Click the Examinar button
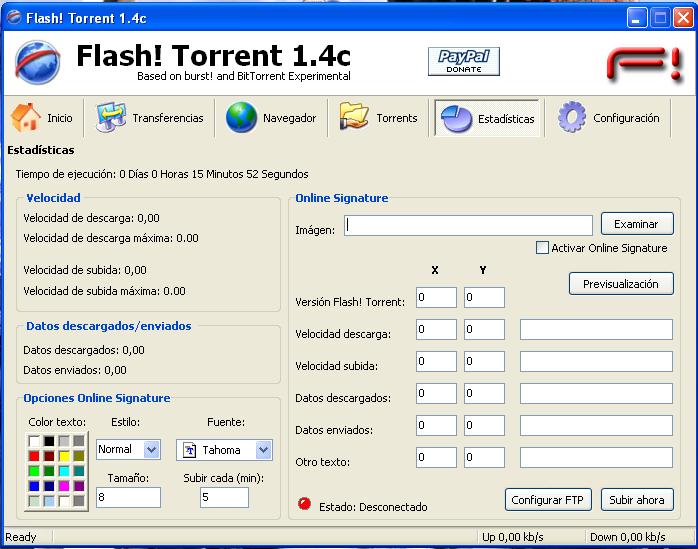Image resolution: width=698 pixels, height=549 pixels. click(637, 224)
